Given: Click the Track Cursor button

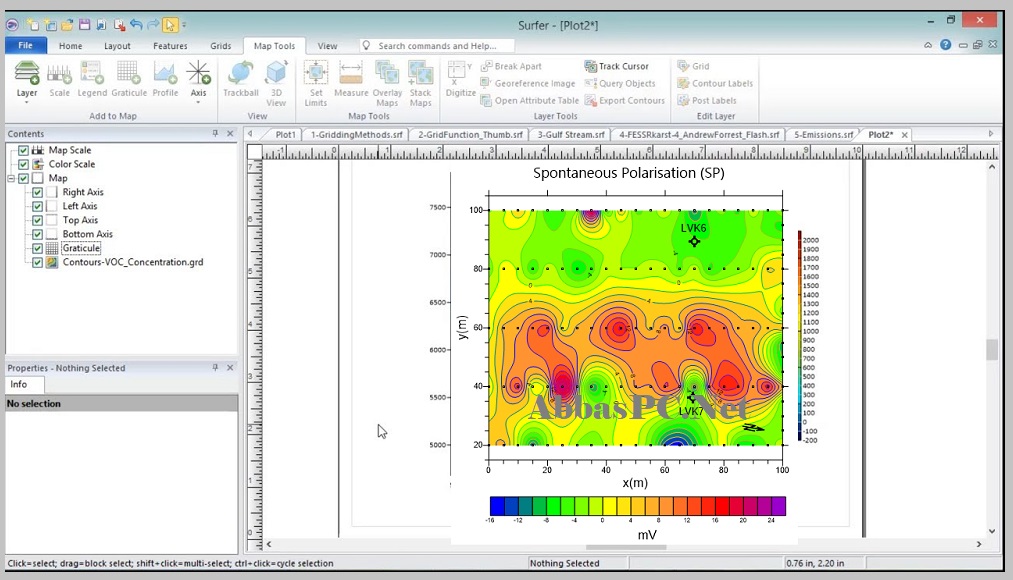Looking at the screenshot, I should [616, 66].
